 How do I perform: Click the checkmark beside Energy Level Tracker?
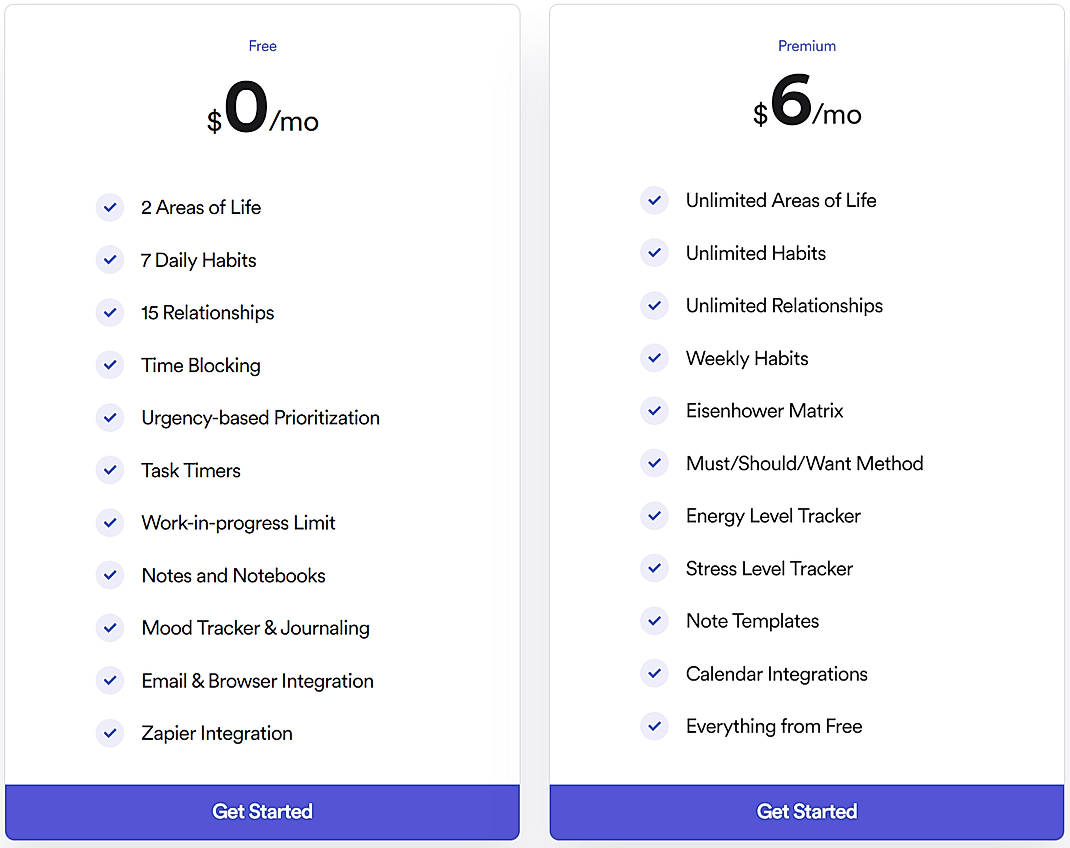(654, 515)
